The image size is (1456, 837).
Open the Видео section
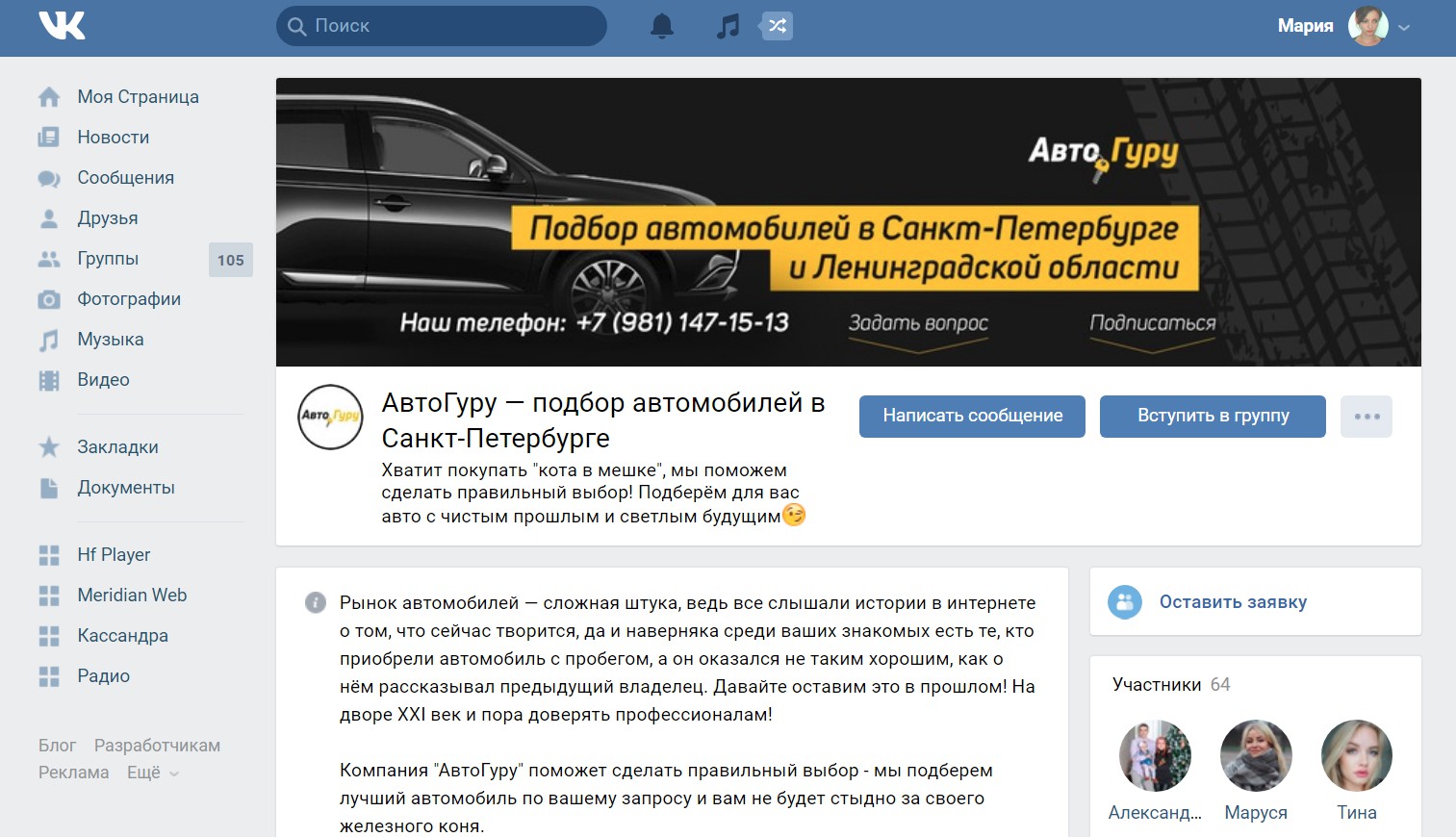click(x=103, y=380)
